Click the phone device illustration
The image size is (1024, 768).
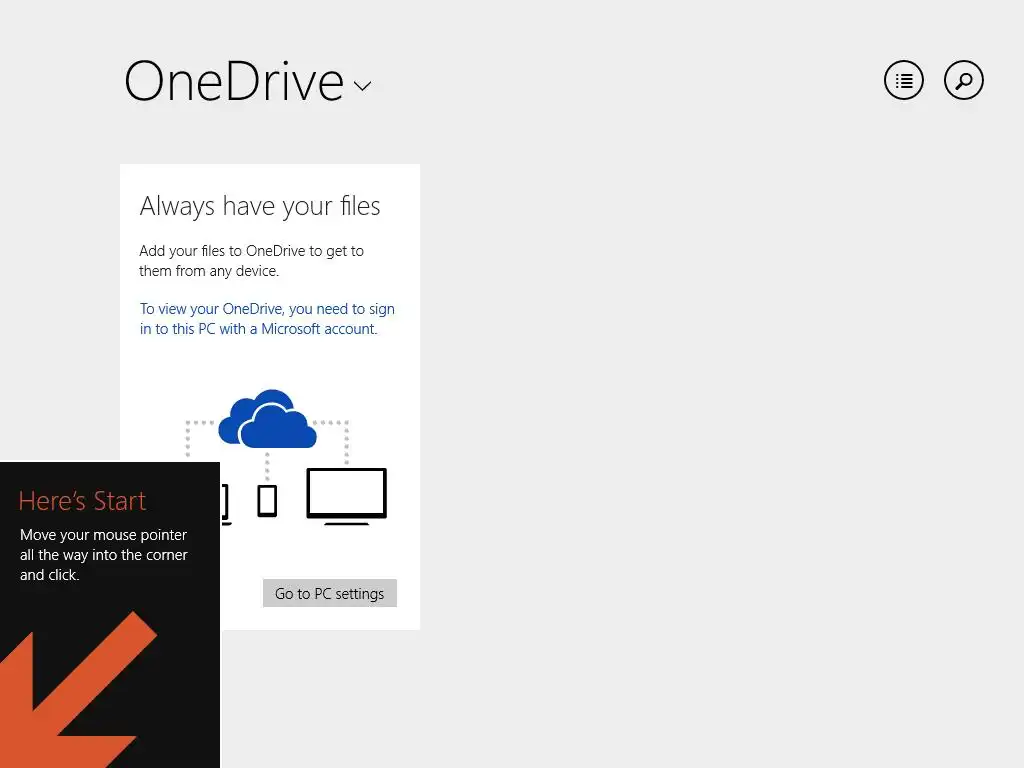click(x=267, y=501)
